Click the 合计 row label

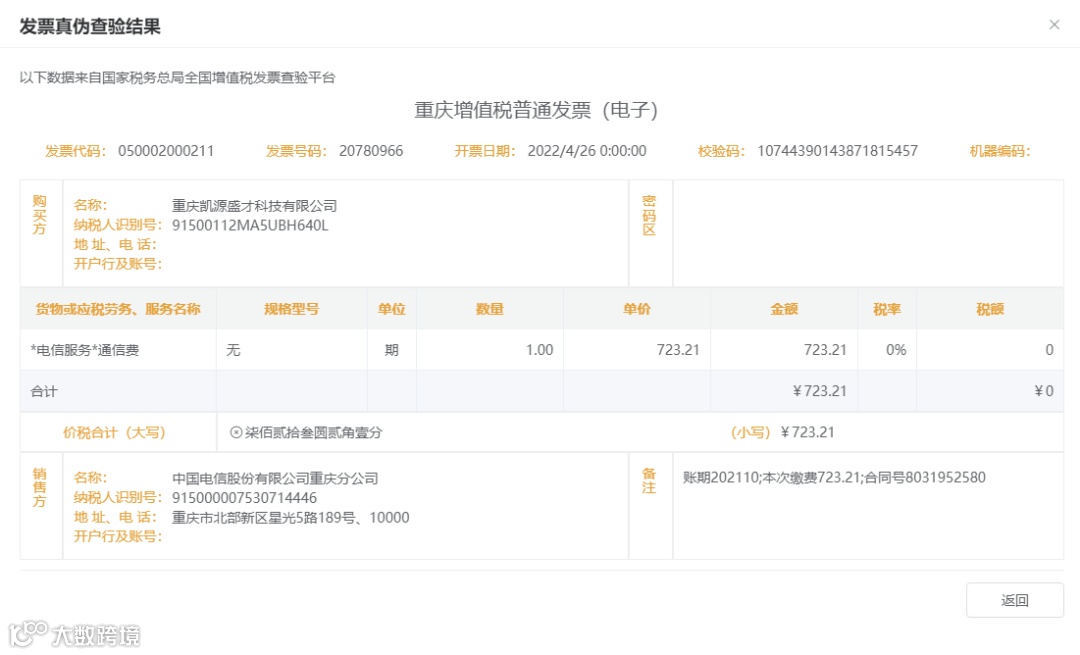click(x=44, y=391)
